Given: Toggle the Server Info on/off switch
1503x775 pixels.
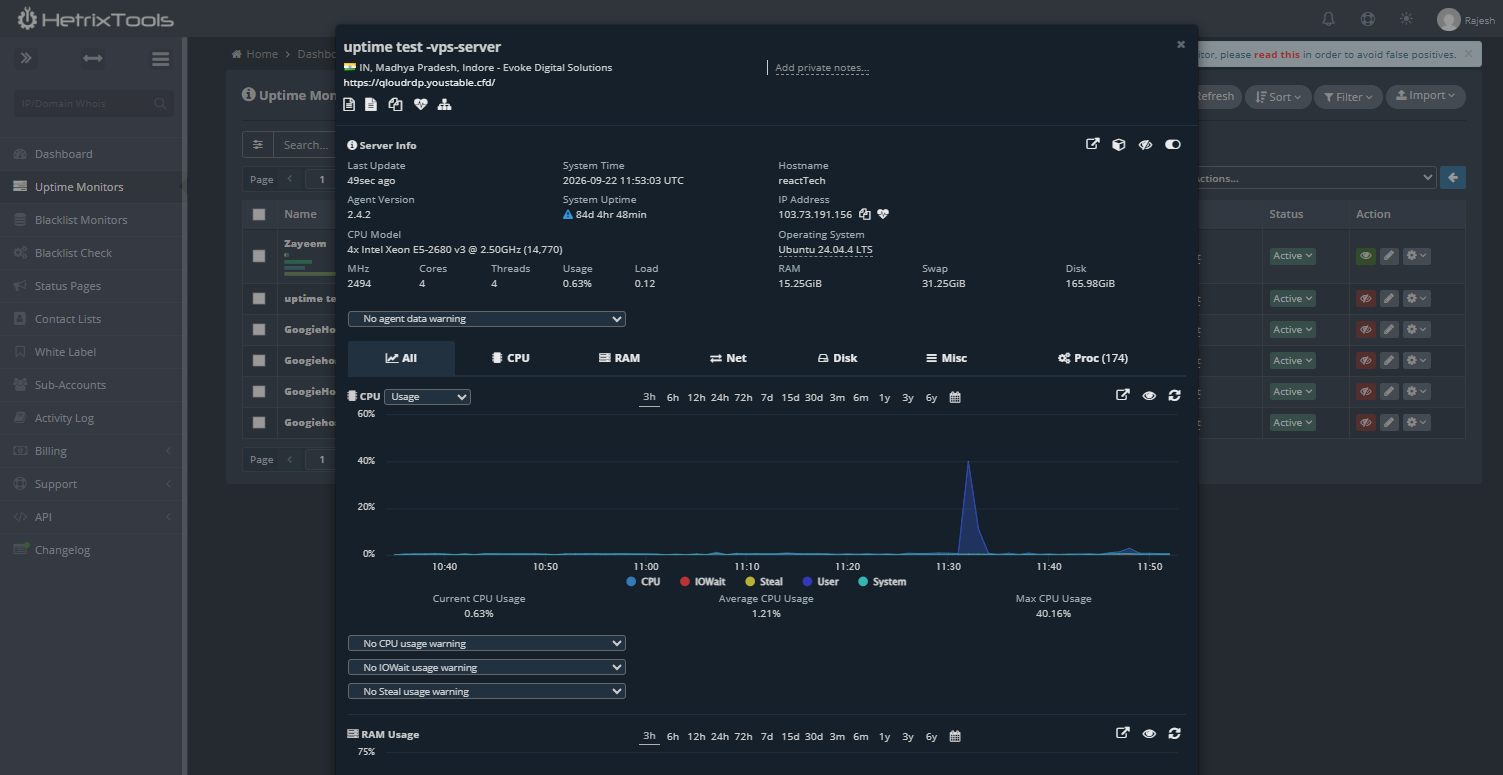Looking at the screenshot, I should 1173,144.
